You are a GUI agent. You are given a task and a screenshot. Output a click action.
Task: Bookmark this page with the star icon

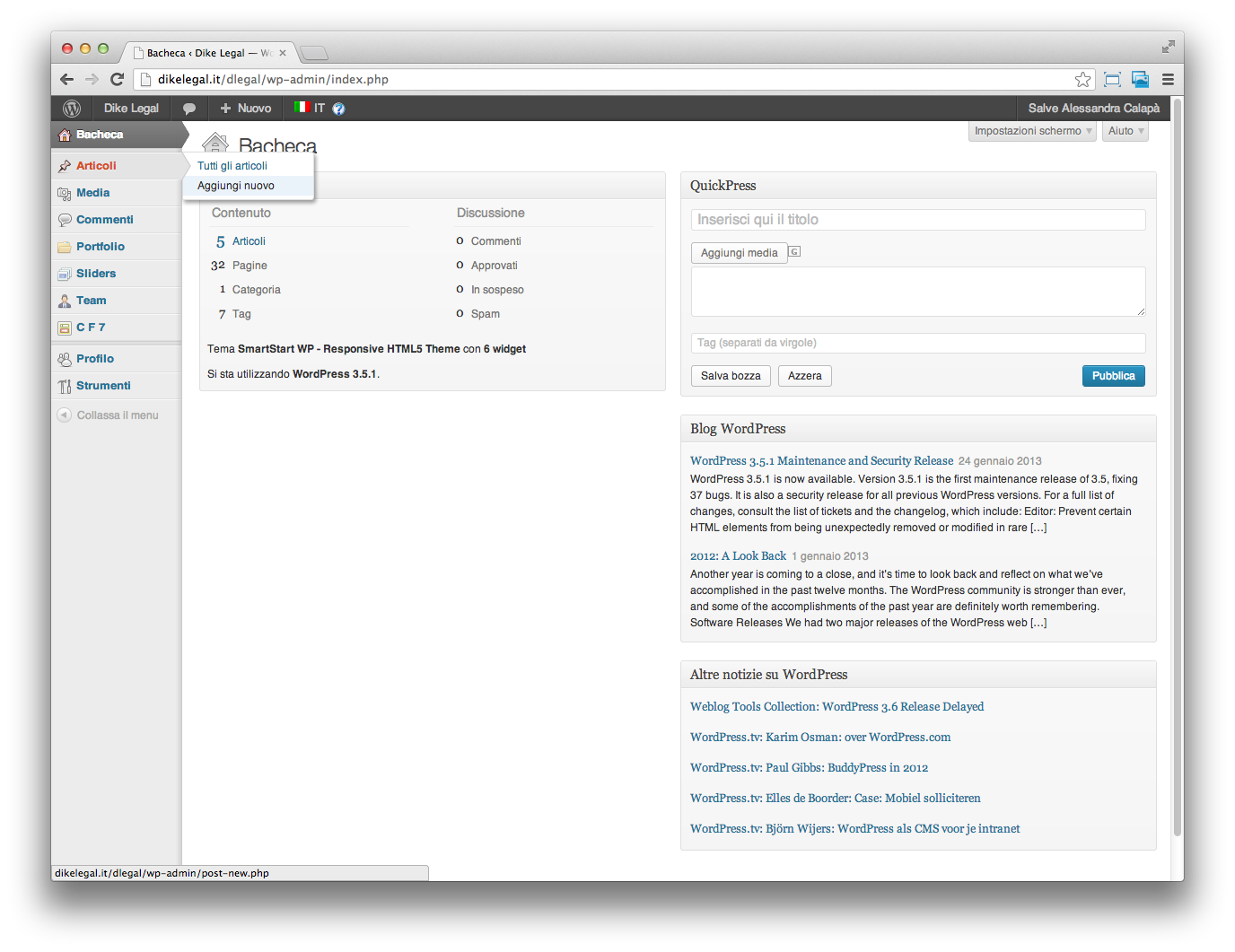click(x=1083, y=79)
